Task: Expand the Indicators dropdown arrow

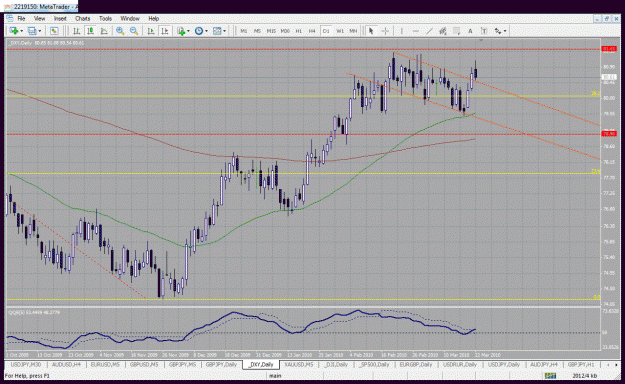Action: [x=188, y=31]
